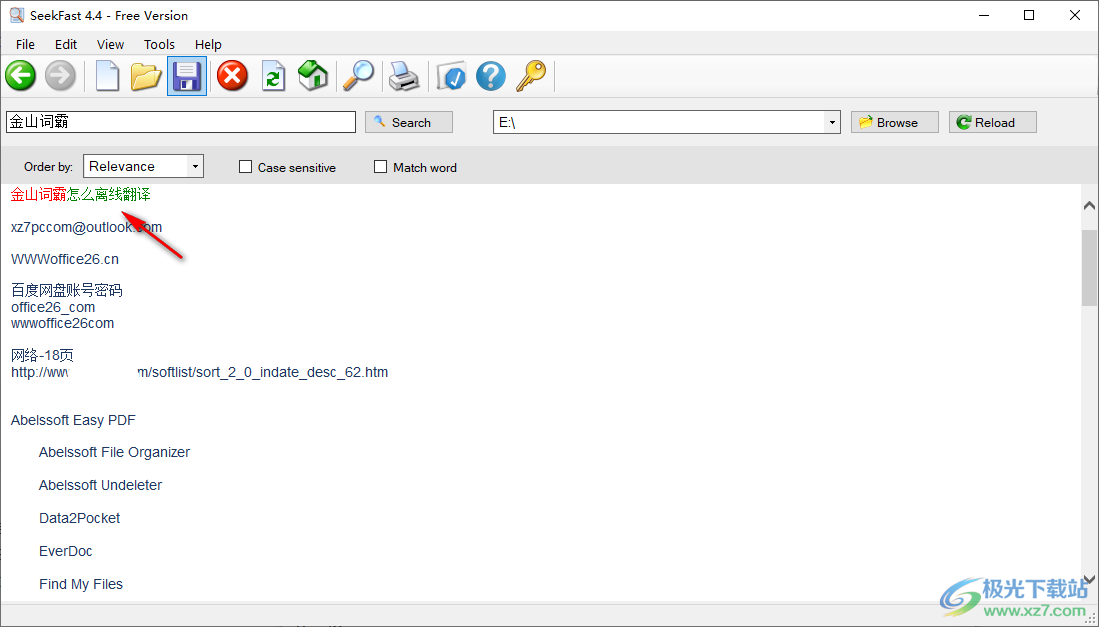Click the softlist URL result line
This screenshot has height=627, width=1099.
(x=199, y=372)
